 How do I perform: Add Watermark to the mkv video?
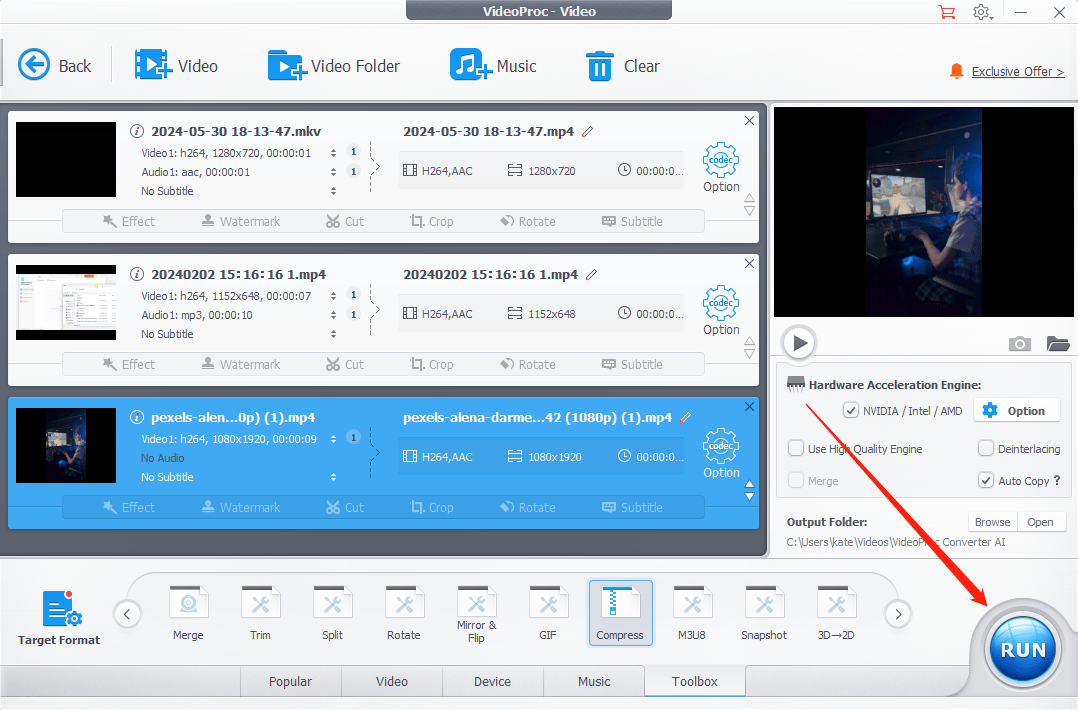coord(241,221)
